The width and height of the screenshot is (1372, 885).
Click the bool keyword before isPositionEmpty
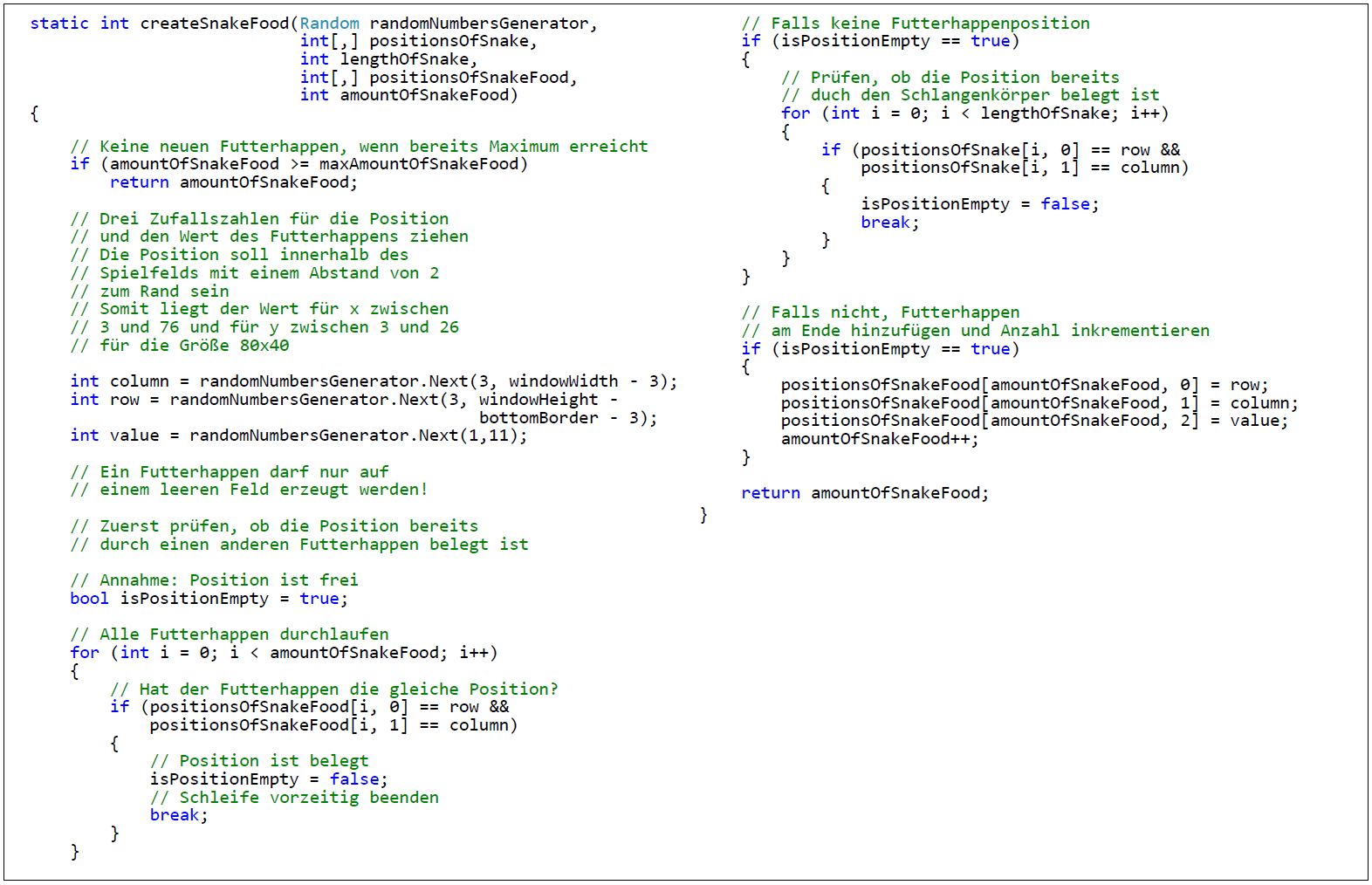pos(89,599)
